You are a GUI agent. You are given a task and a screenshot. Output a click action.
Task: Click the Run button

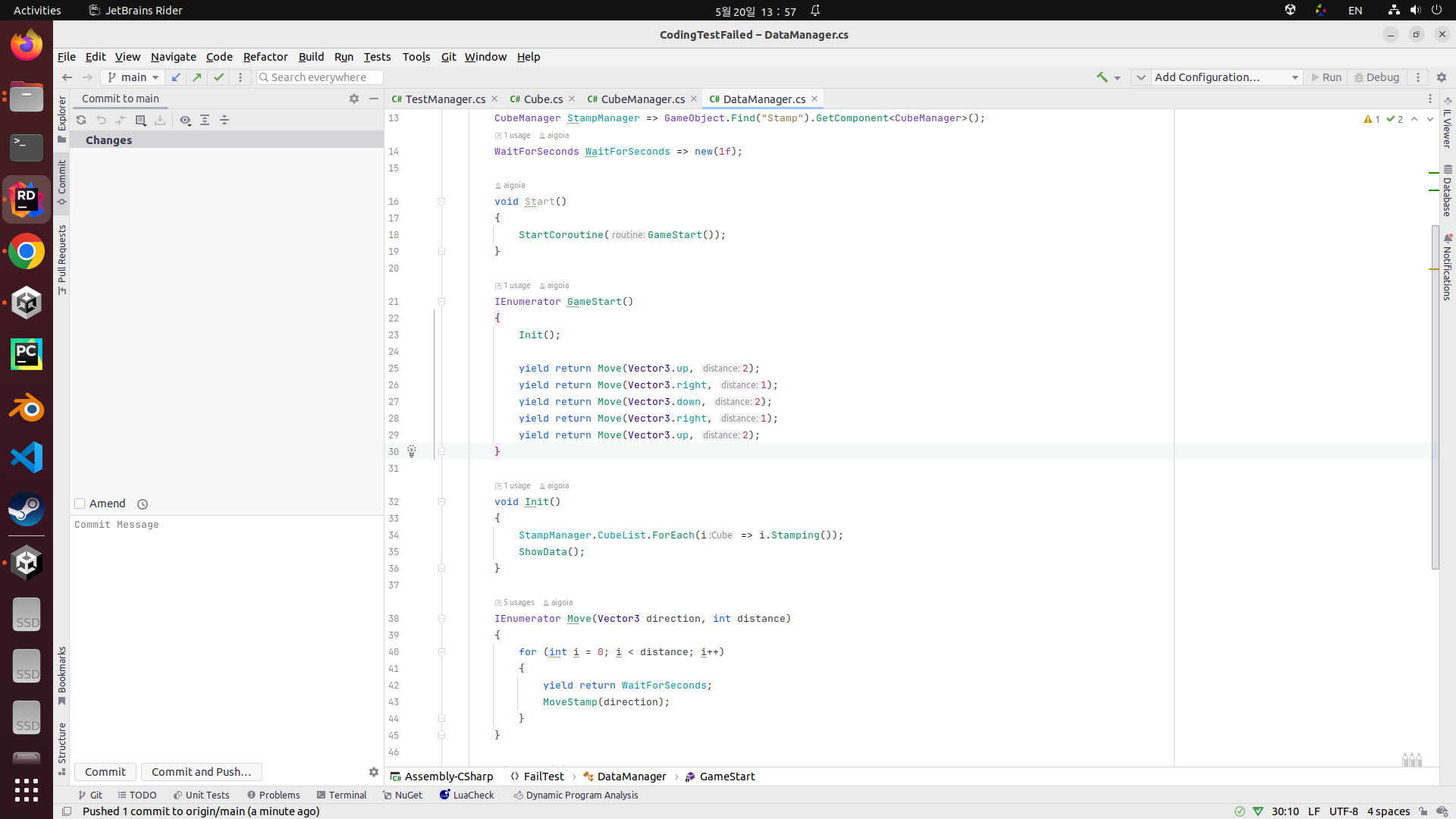(1326, 77)
